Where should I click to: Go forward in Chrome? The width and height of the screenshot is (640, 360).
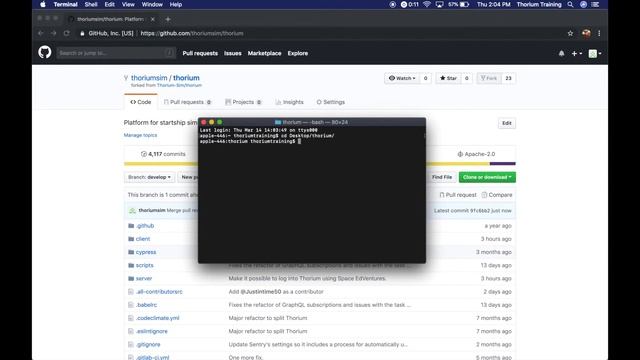(53, 33)
